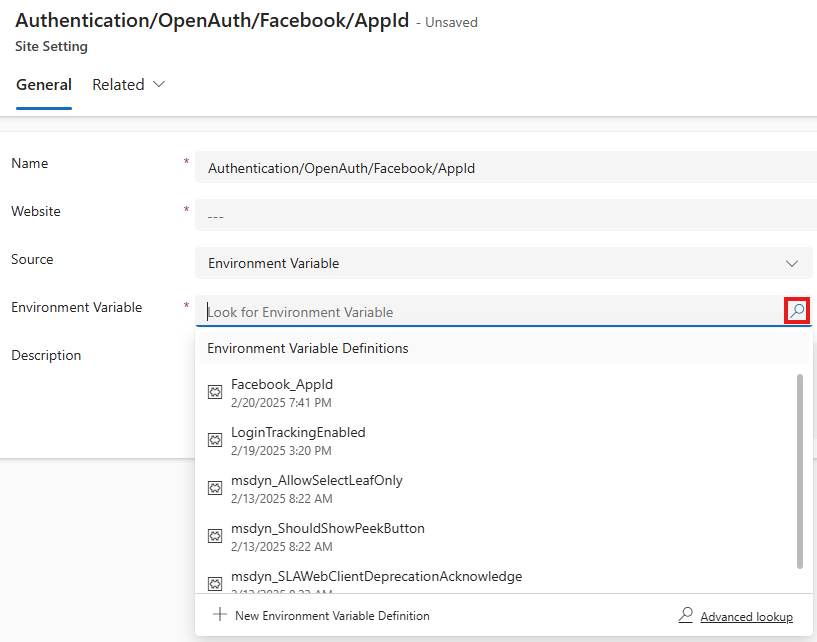Click the Source field label
817x642 pixels.
[32, 259]
